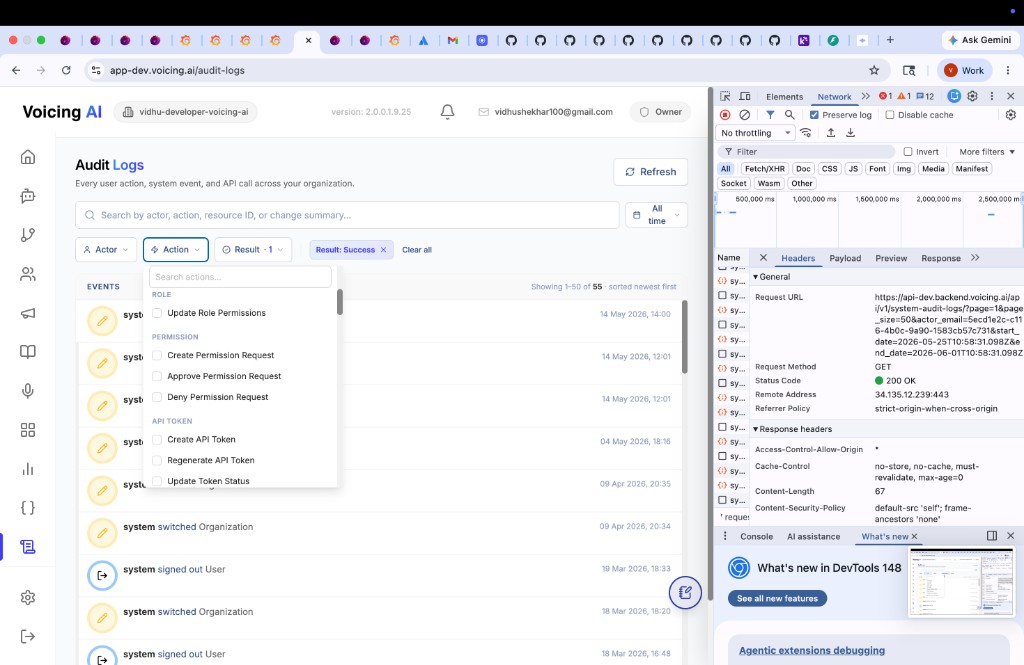Open the megaphone campaigns sidebar icon
This screenshot has height=665, width=1024.
27,313
